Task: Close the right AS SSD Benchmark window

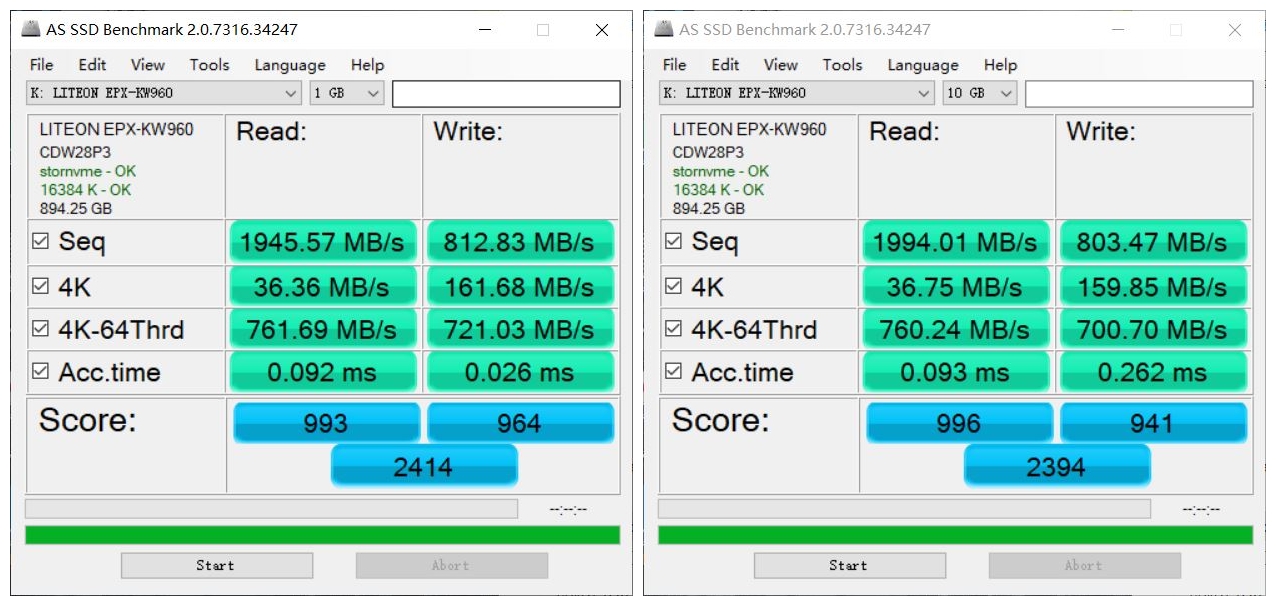Action: coord(1235,30)
